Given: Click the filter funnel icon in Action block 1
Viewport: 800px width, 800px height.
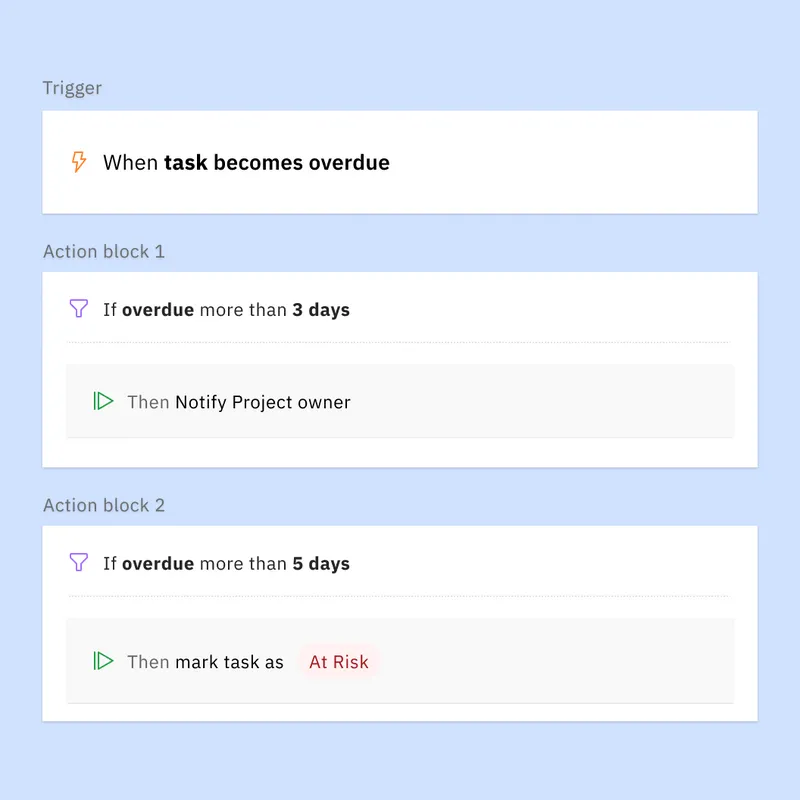Looking at the screenshot, I should [x=79, y=309].
